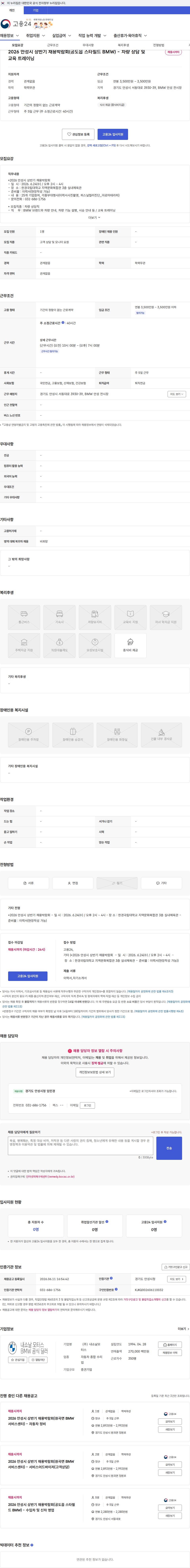The height and width of the screenshot is (1568, 190).
Task: Open 새창보기 for 서비스어드바이저 posting
Action: (x=170, y=1472)
